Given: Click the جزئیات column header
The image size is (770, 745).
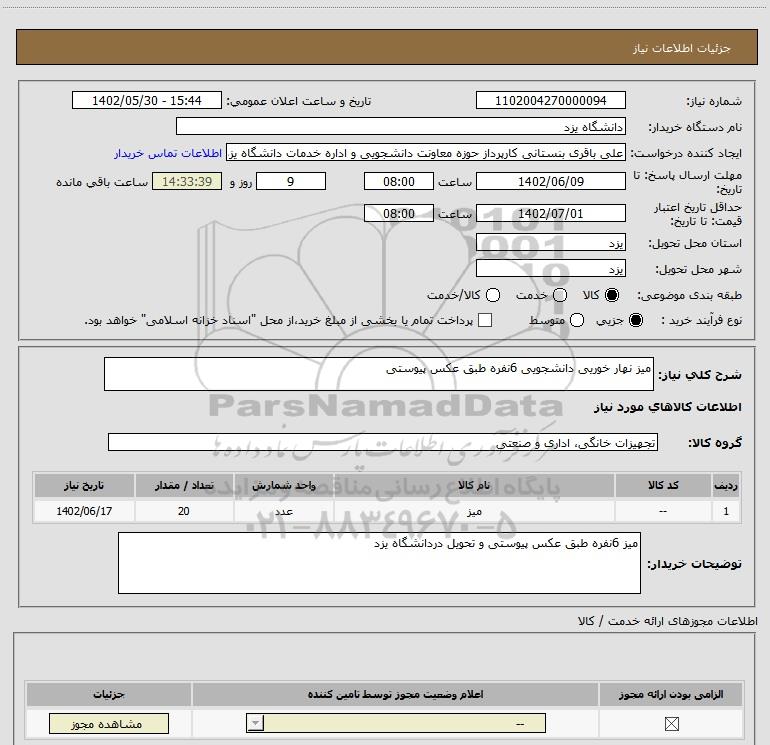Looking at the screenshot, I should click(109, 694).
